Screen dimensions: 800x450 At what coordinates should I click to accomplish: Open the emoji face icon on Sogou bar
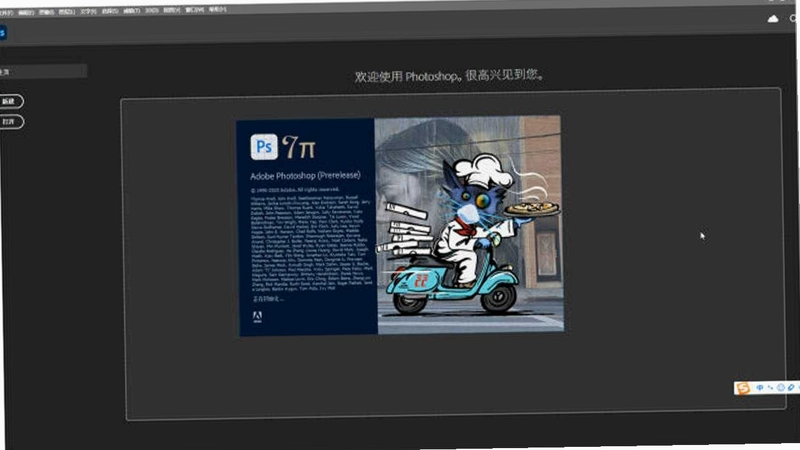click(781, 388)
